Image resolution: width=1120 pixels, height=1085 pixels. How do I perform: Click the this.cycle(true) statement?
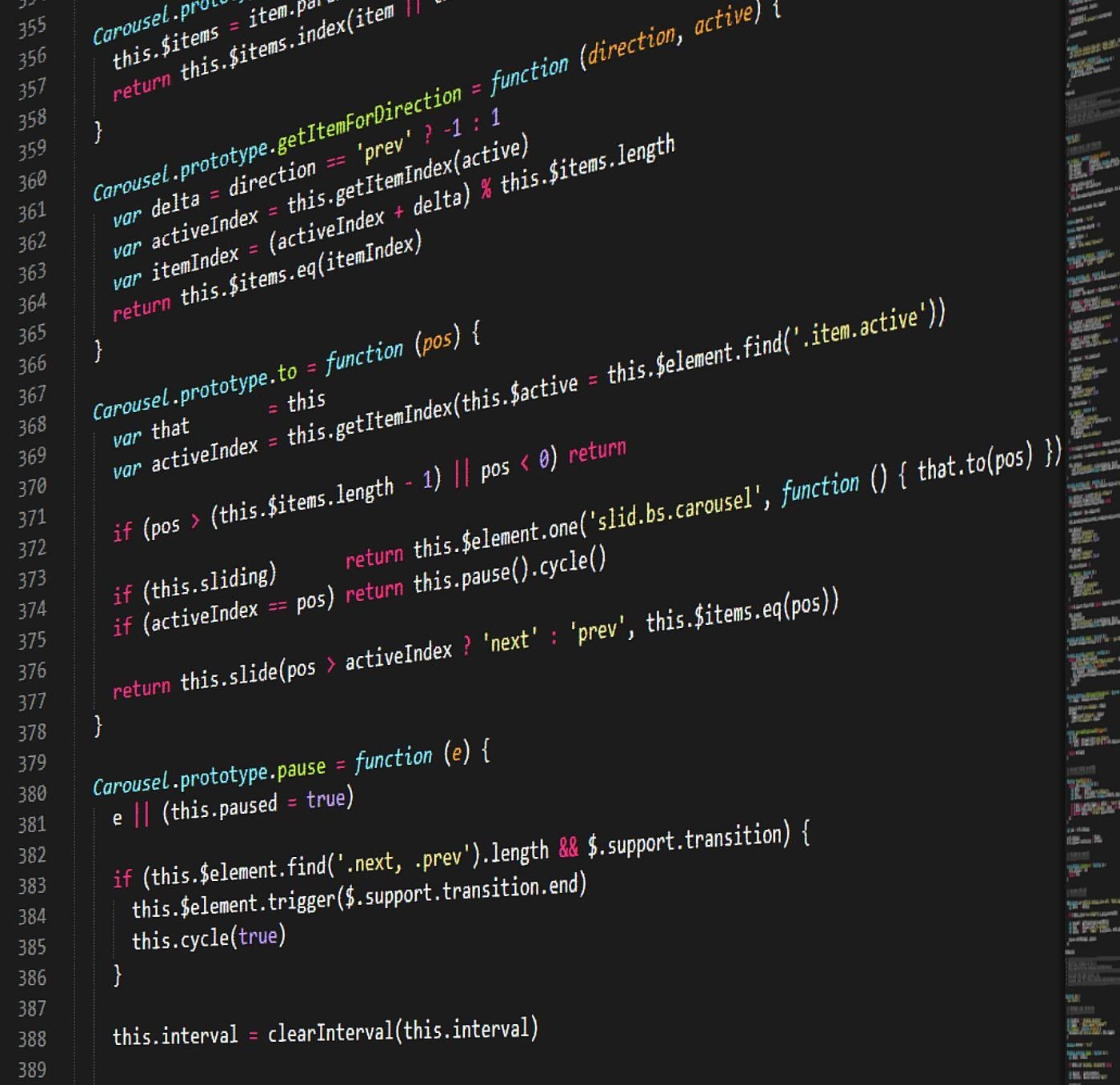[x=208, y=938]
